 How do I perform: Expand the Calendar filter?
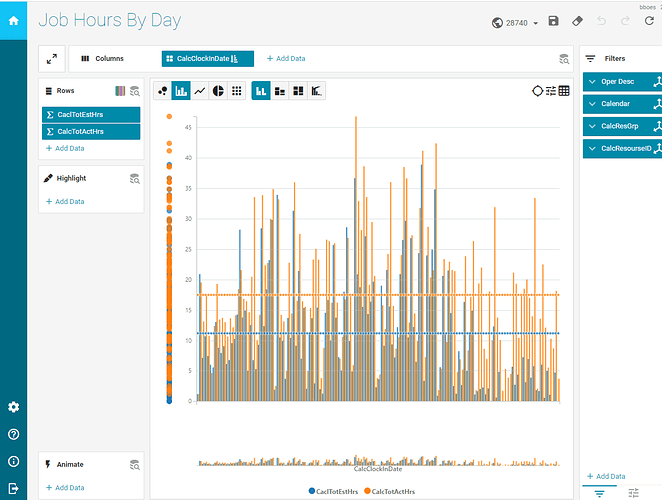coord(592,104)
